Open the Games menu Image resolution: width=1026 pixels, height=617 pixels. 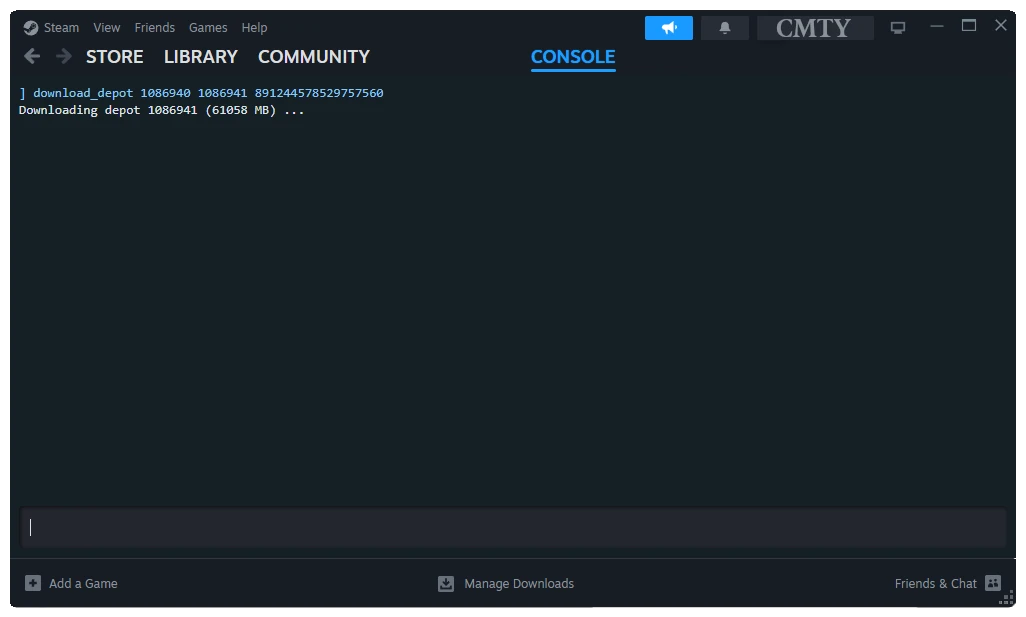208,27
